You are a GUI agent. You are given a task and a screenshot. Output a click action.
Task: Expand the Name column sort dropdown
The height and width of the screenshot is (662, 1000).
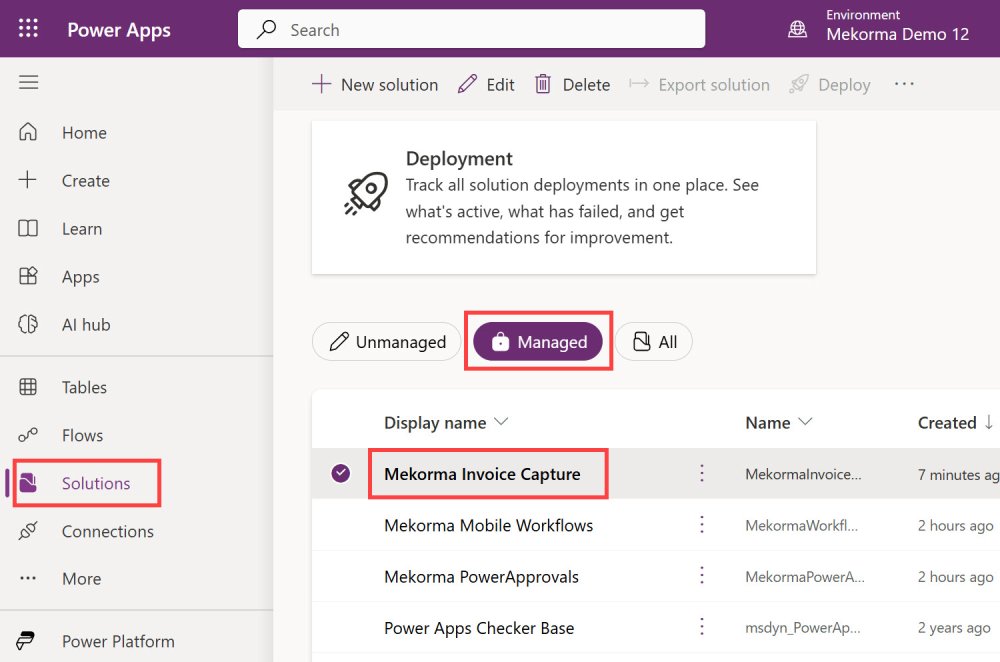point(804,422)
